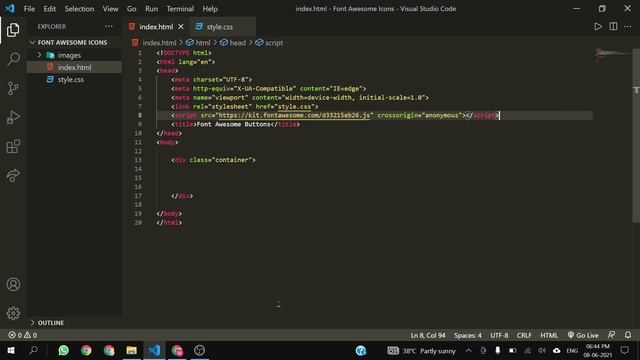Open the help icon in taskbar

point(361,351)
